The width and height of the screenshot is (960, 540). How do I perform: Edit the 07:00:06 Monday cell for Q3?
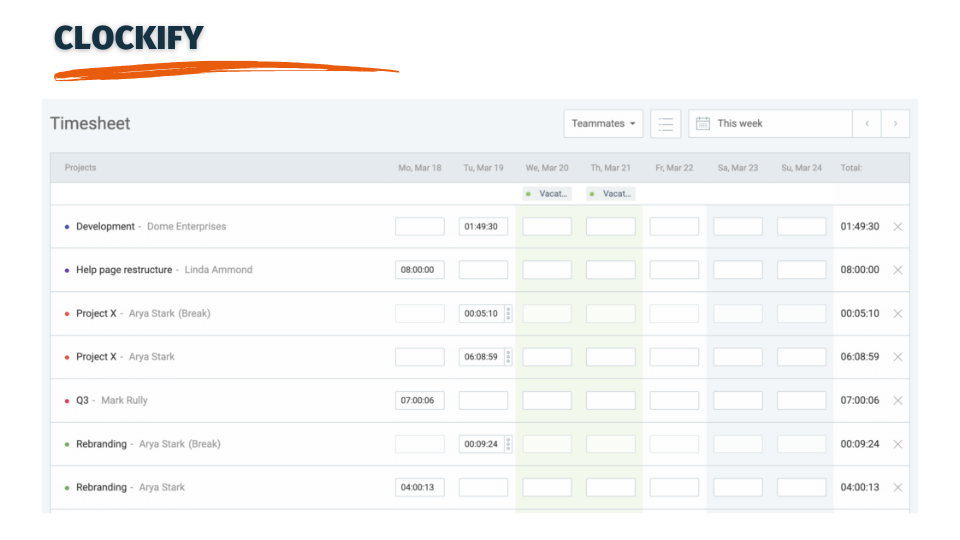coord(419,400)
